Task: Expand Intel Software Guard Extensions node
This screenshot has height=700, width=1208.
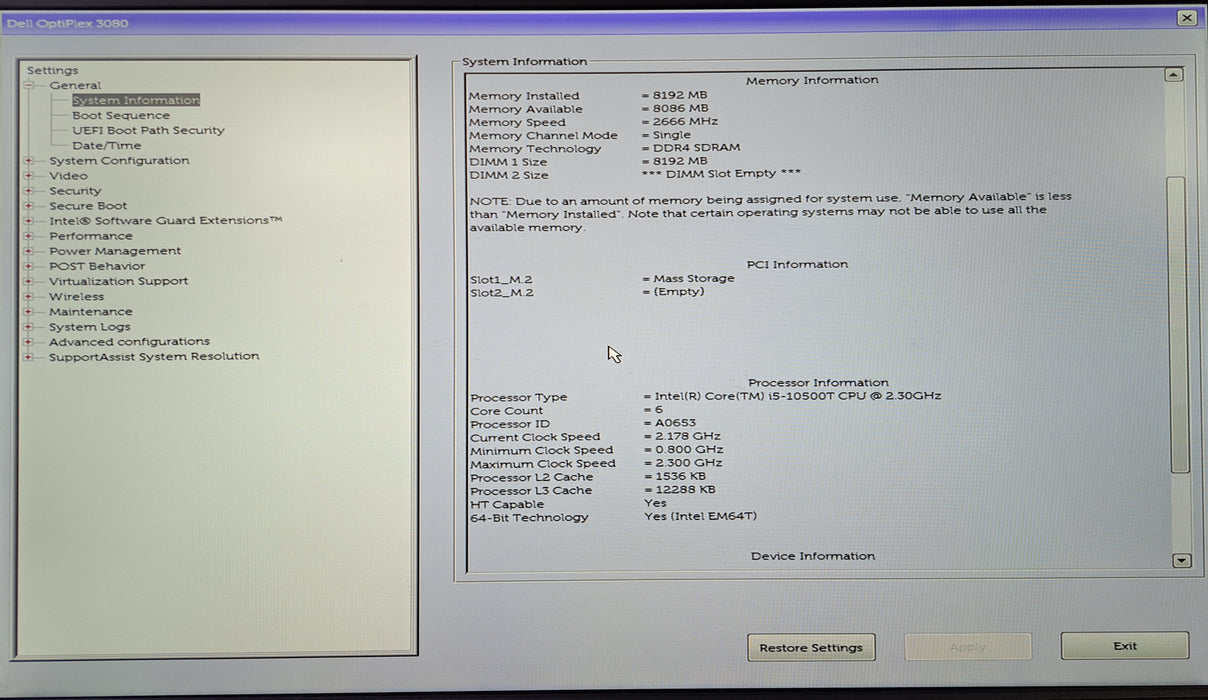Action: [x=29, y=221]
